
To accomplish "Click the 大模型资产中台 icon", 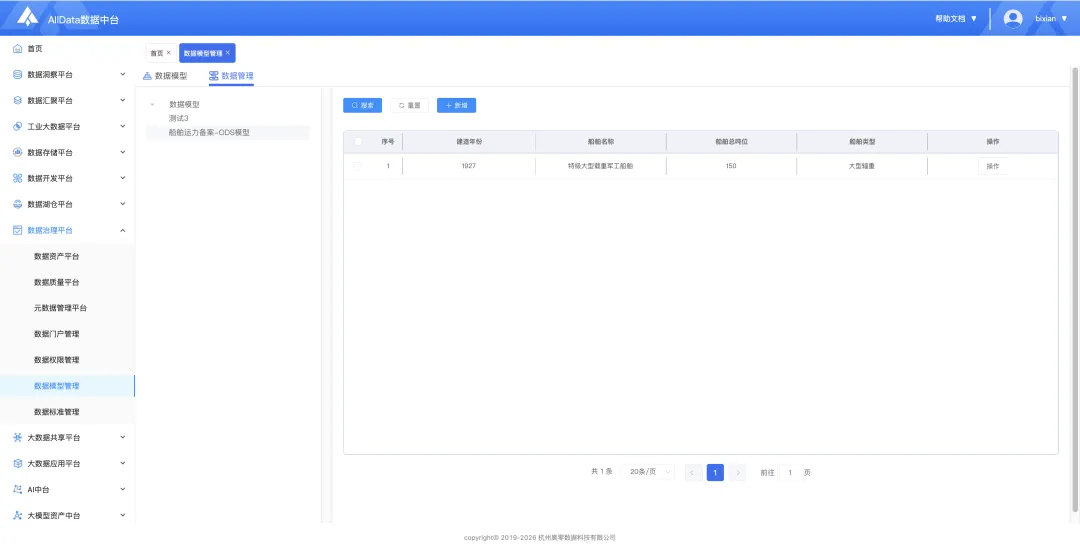I will pyautogui.click(x=18, y=515).
